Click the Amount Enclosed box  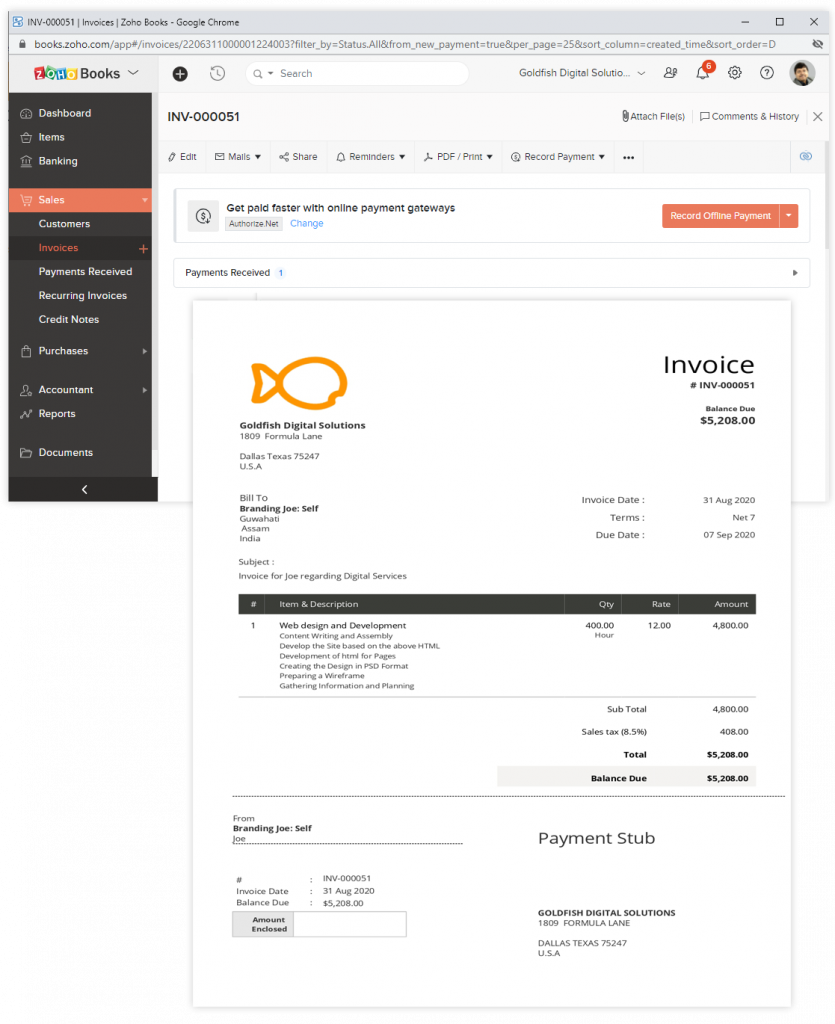pyautogui.click(x=350, y=925)
